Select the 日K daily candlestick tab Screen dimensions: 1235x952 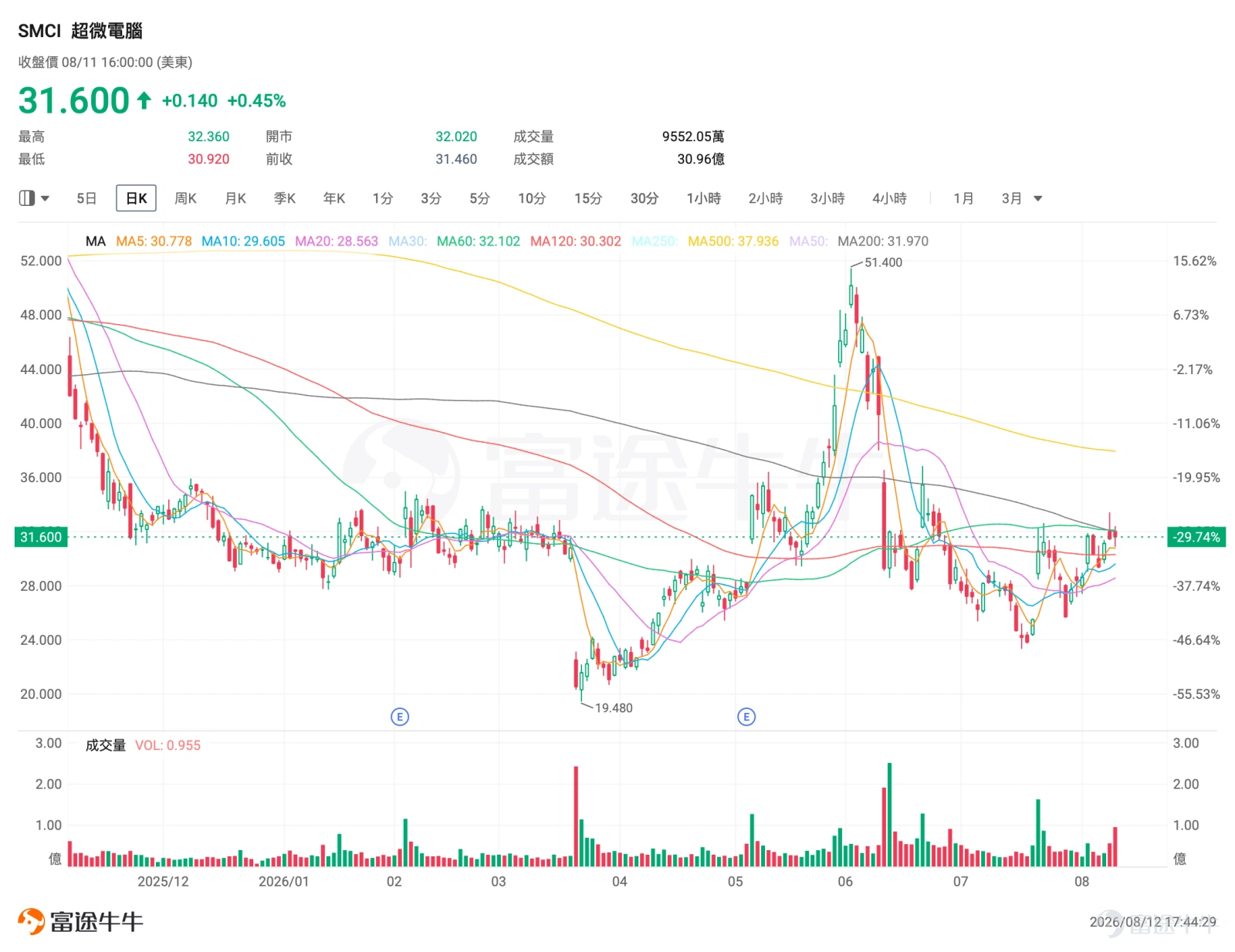coord(137,198)
